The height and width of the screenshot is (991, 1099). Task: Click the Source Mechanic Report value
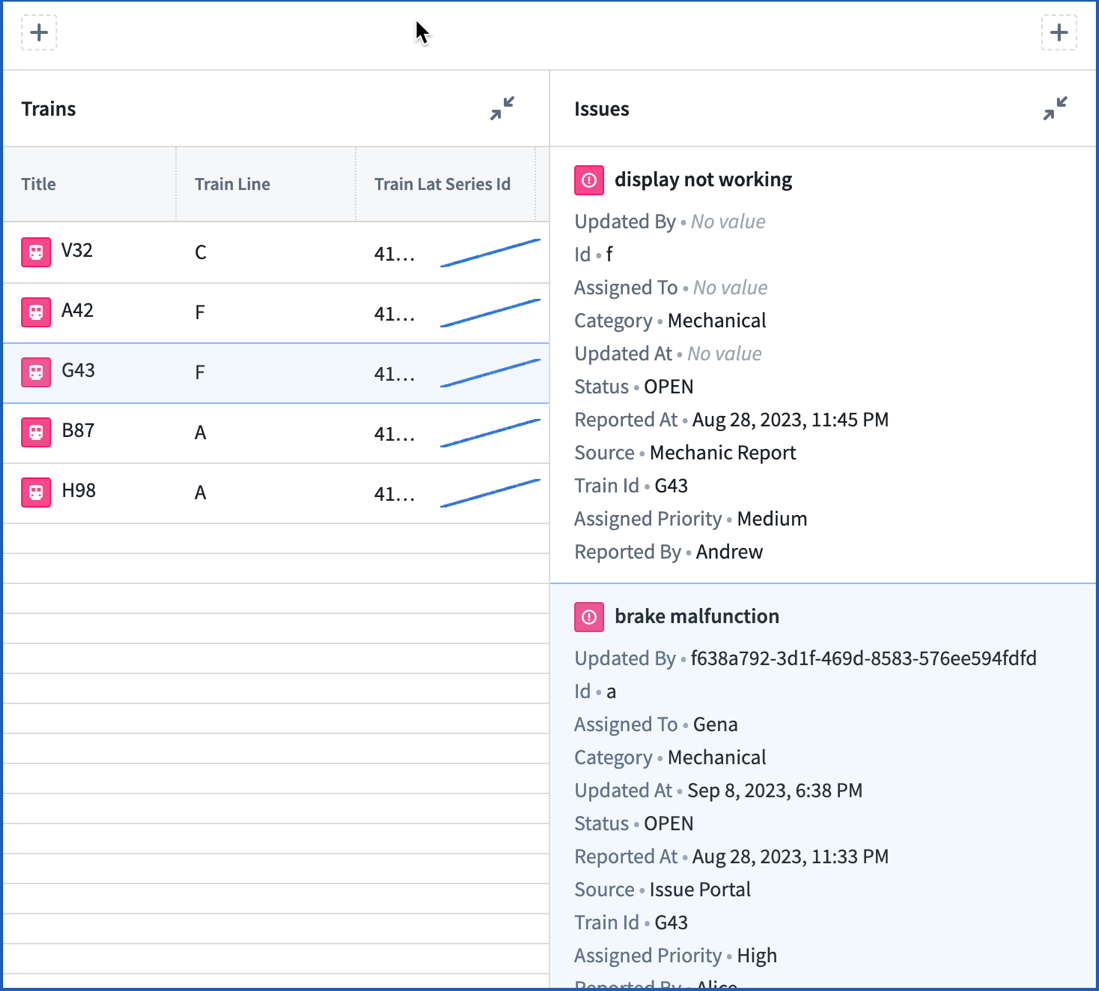pos(723,453)
